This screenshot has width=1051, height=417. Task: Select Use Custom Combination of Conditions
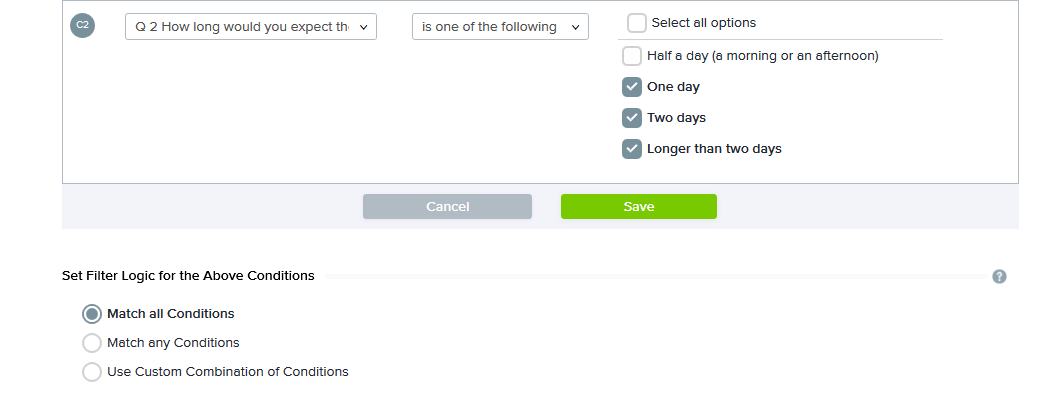pyautogui.click(x=92, y=372)
